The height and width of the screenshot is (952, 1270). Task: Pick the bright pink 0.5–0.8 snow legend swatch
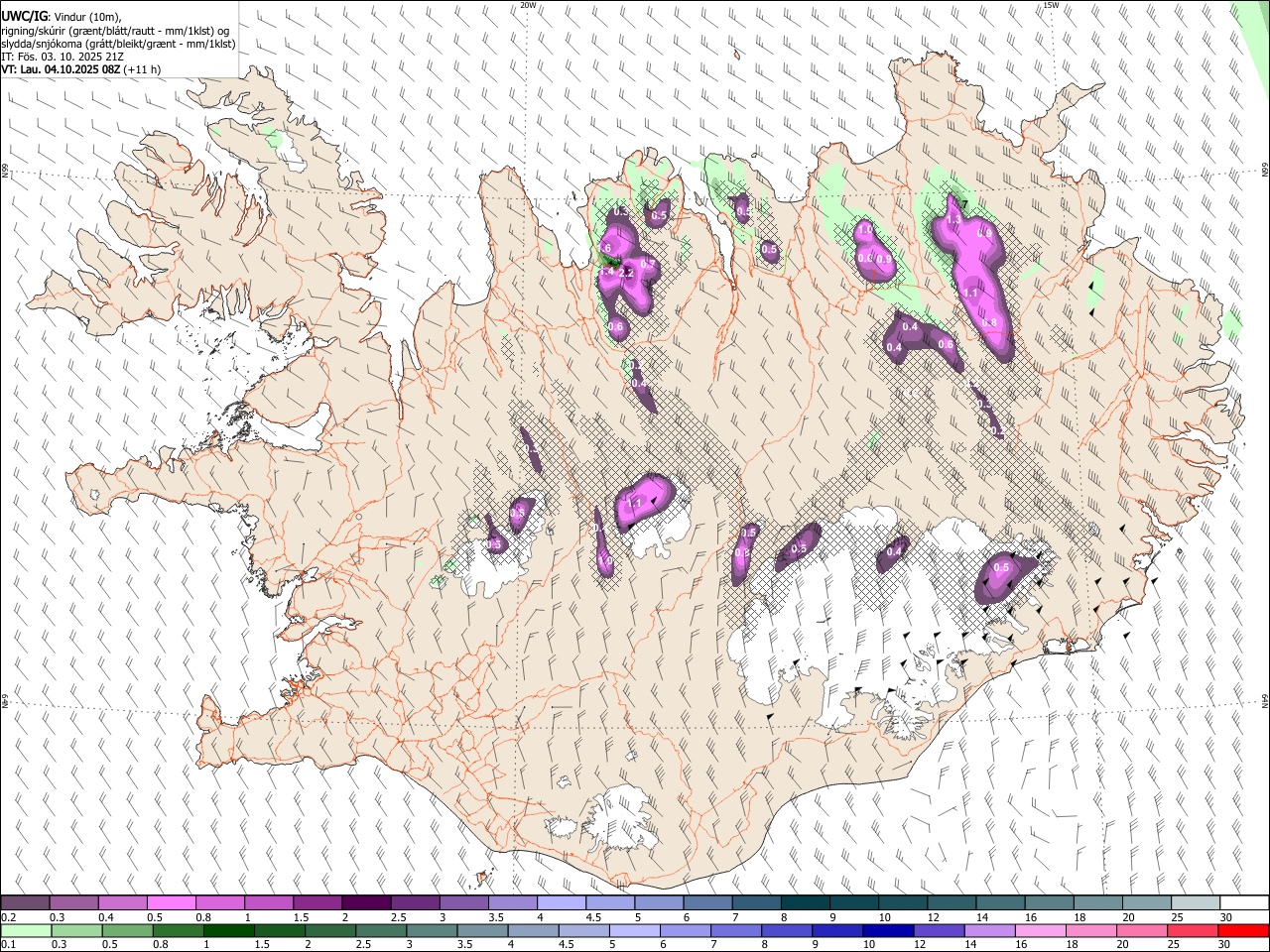(x=171, y=903)
